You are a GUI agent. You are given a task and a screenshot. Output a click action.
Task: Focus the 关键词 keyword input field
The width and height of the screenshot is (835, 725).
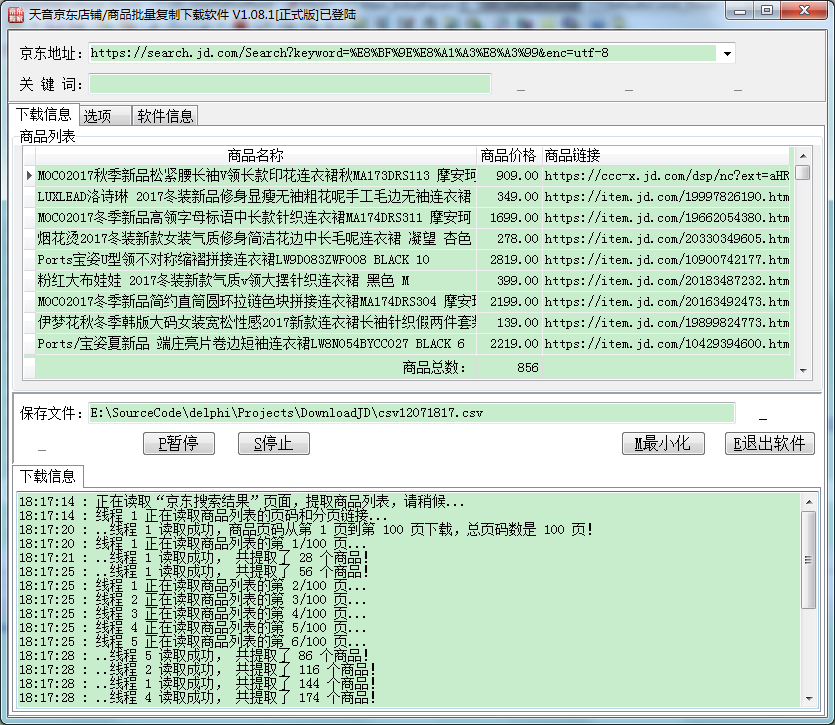coord(290,84)
